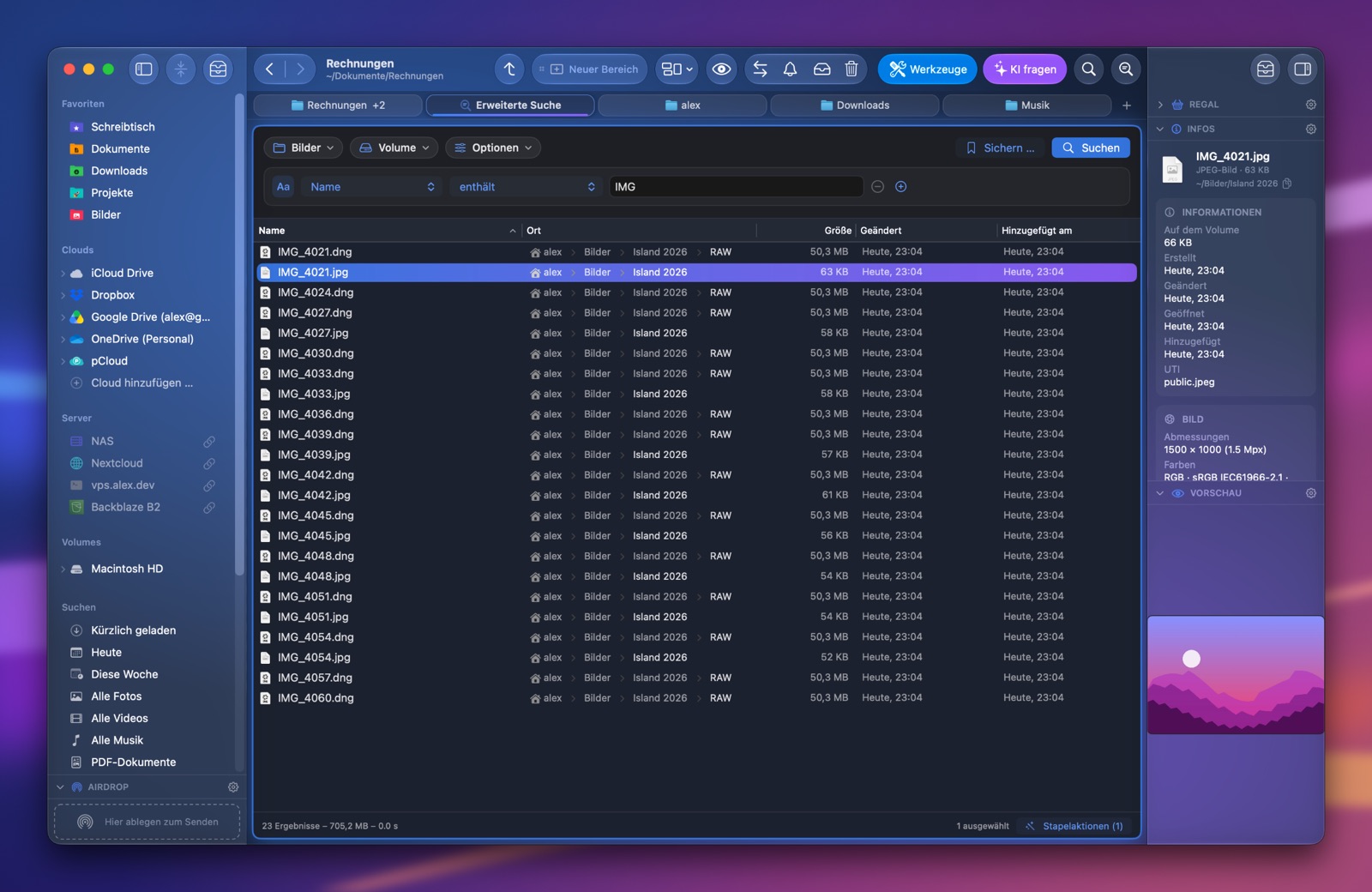This screenshot has height=892, width=1372.
Task: Click the sync arrows icon
Action: 760,69
